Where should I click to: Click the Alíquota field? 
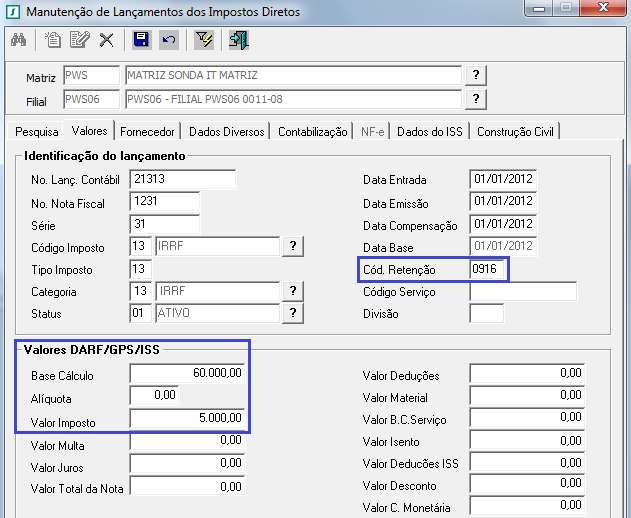click(155, 395)
